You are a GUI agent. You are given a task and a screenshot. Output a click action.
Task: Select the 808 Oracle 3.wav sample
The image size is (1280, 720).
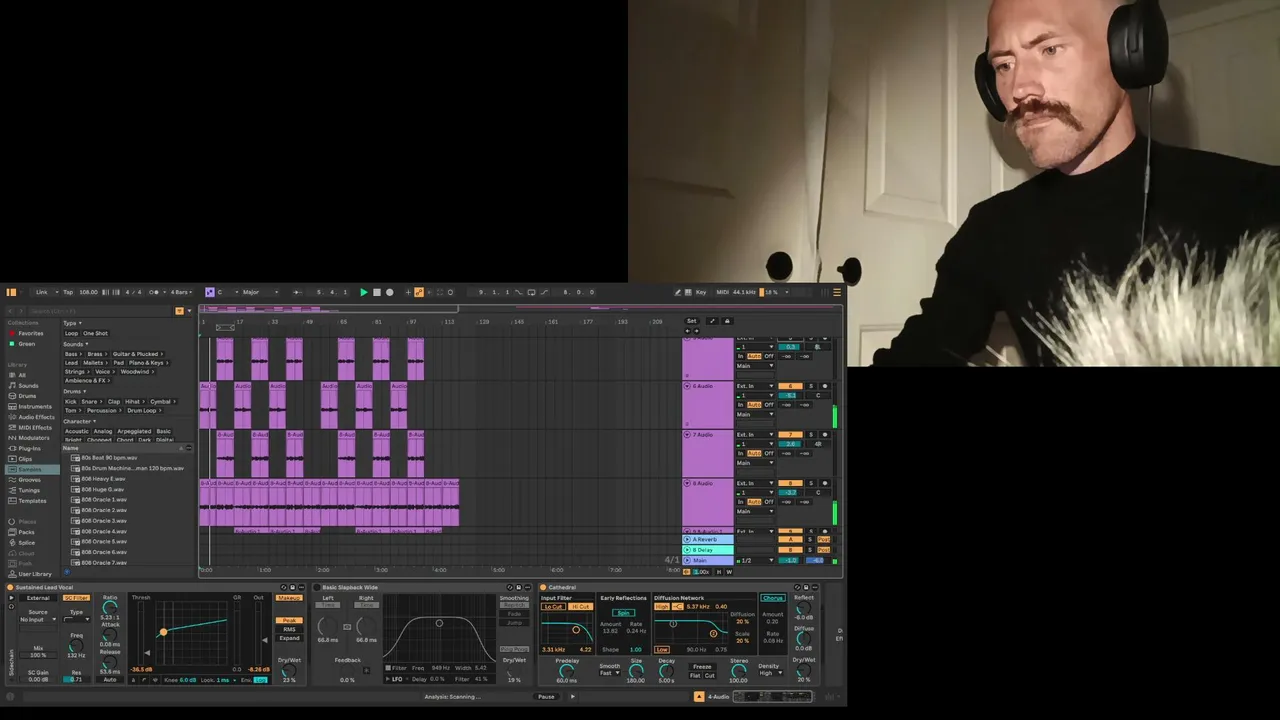(104, 521)
